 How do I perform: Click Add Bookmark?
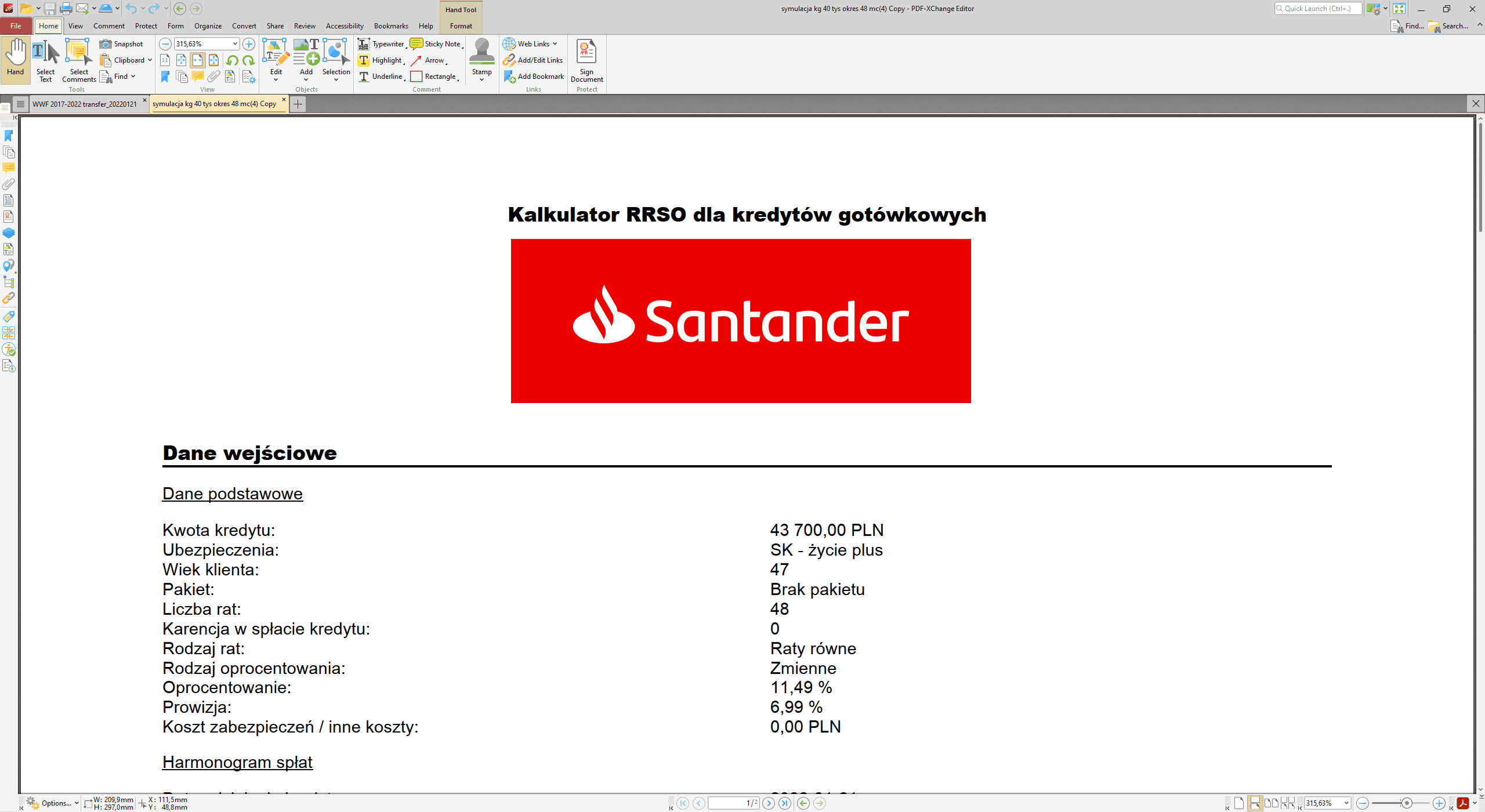click(534, 77)
